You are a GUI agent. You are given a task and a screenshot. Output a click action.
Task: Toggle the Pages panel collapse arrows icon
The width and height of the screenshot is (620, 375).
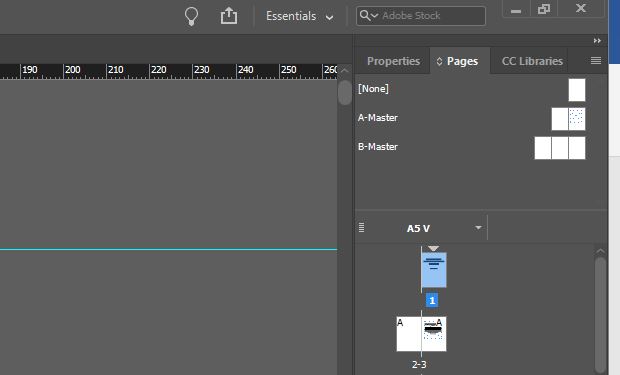pyautogui.click(x=439, y=61)
